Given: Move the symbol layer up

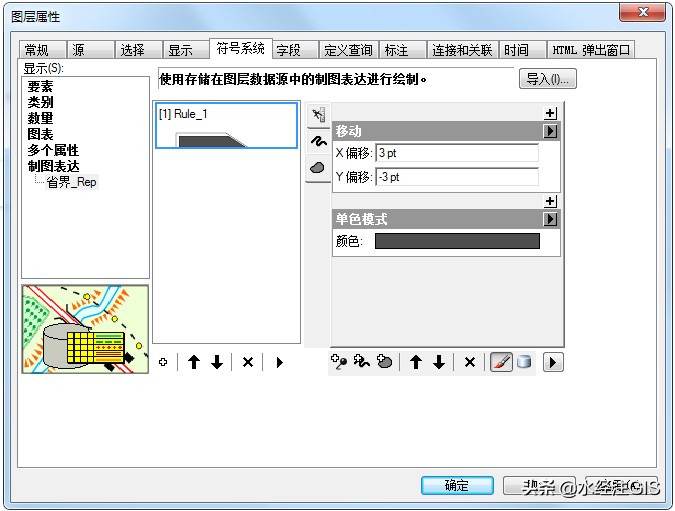Looking at the screenshot, I should click(416, 362).
